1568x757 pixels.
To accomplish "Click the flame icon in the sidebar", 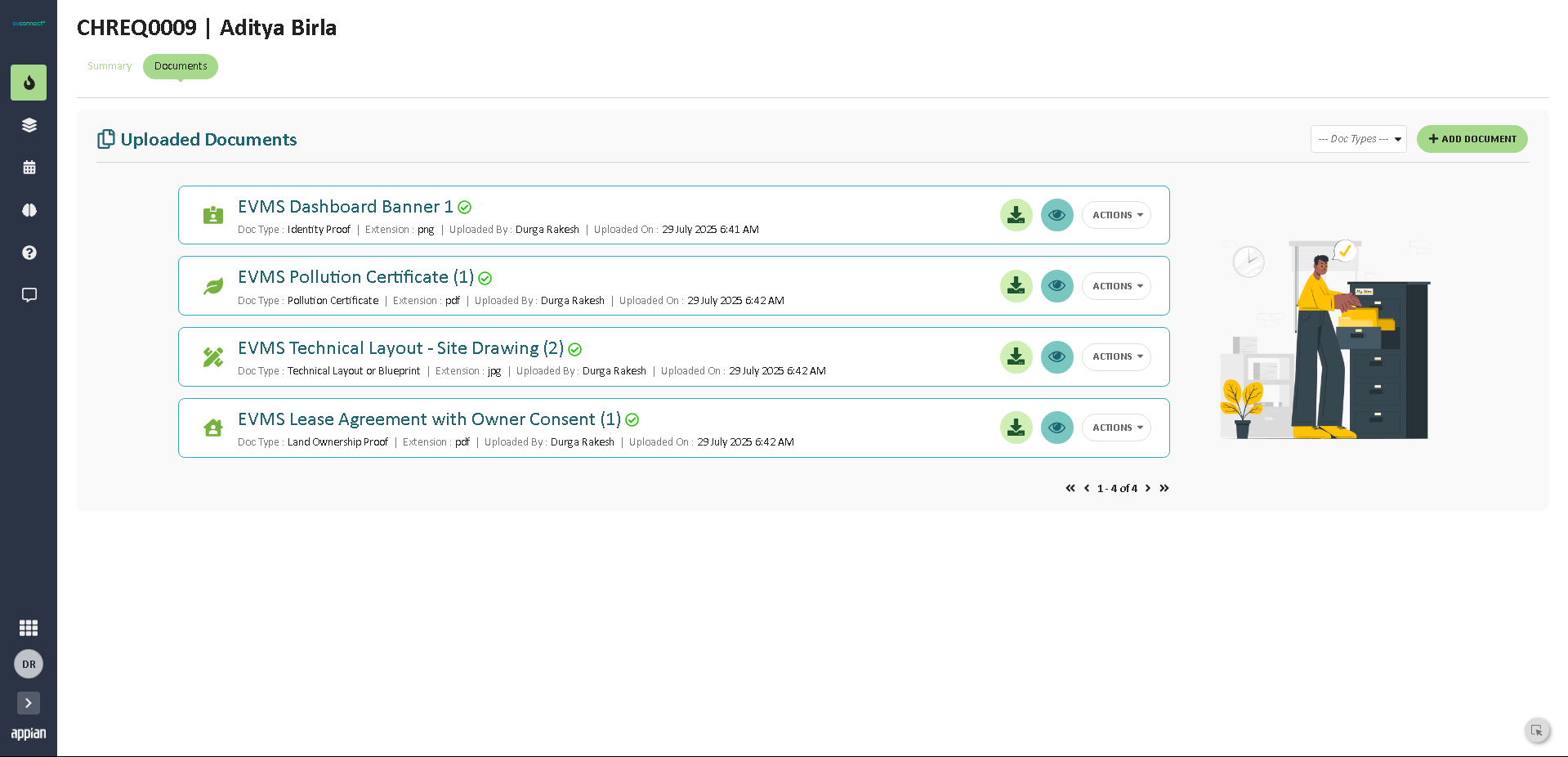I will (x=29, y=83).
